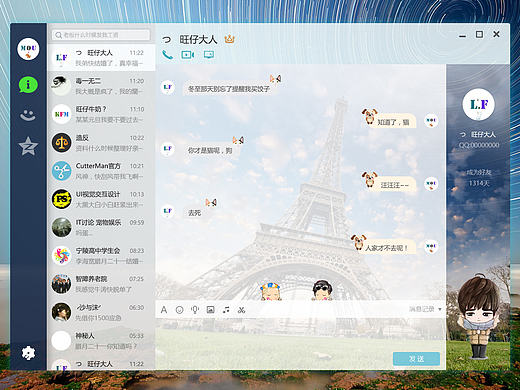
Task: Open the conversation timestamped 10:22
Action: [101, 143]
